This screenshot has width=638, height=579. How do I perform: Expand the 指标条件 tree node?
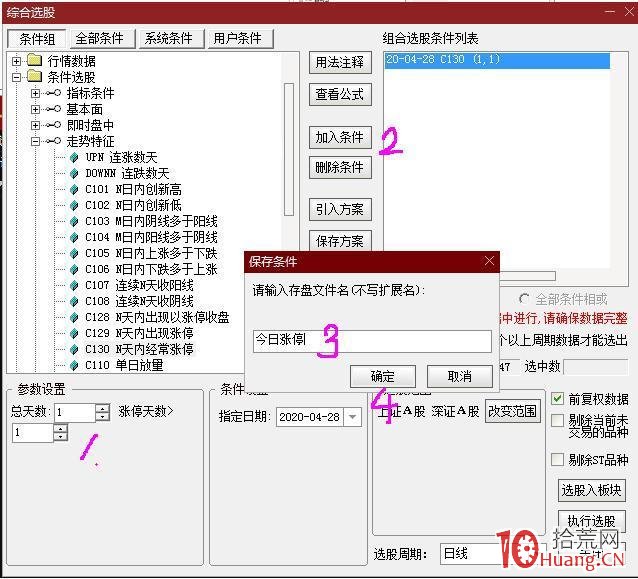35,93
